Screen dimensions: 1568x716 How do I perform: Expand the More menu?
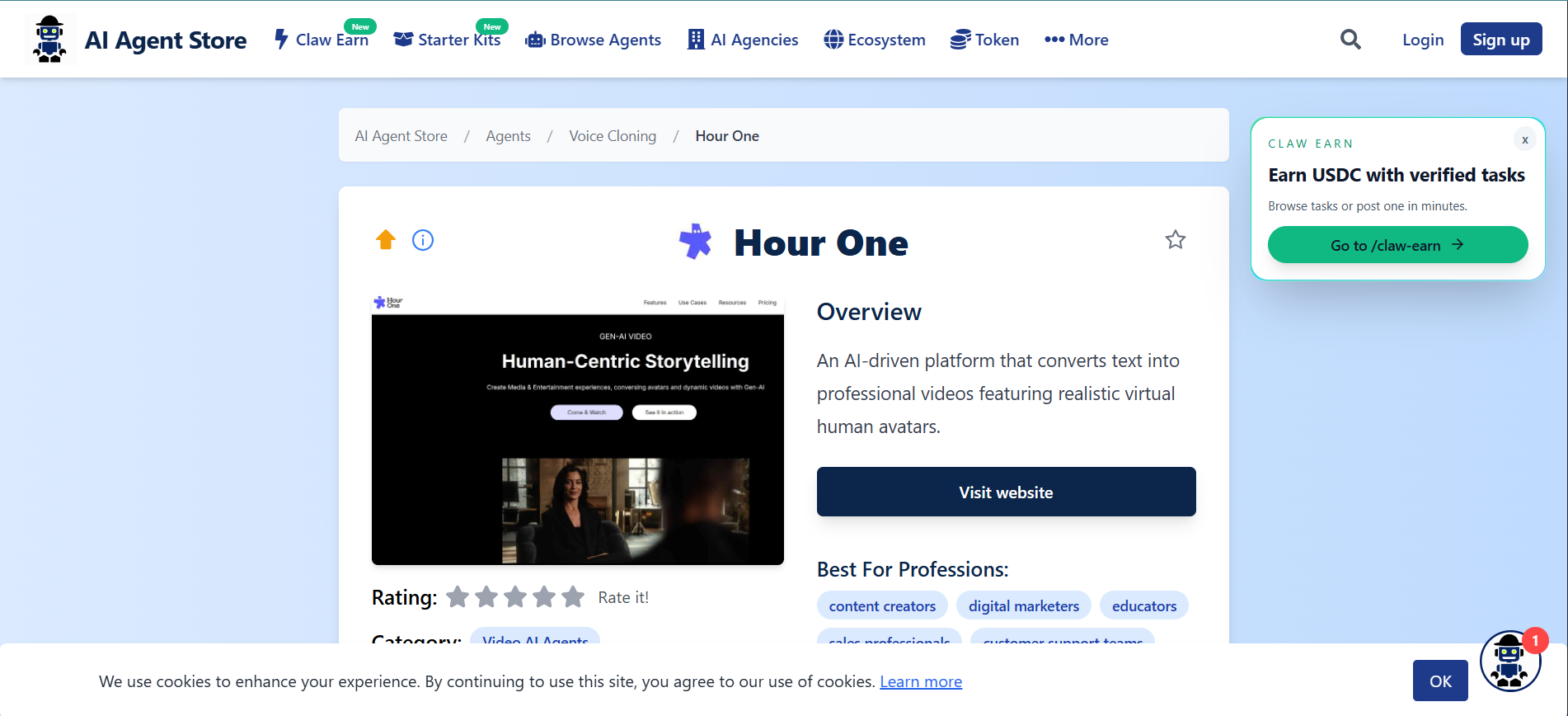click(1076, 40)
